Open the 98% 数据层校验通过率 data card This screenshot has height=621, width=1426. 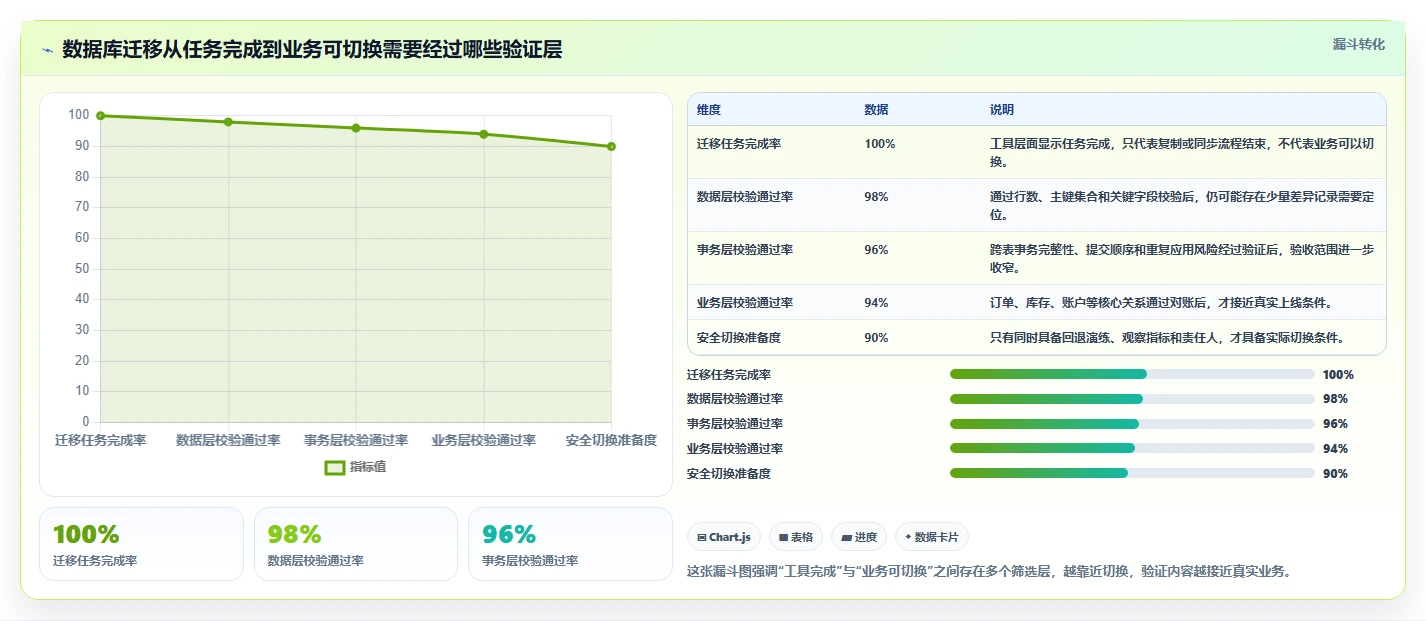(x=356, y=544)
